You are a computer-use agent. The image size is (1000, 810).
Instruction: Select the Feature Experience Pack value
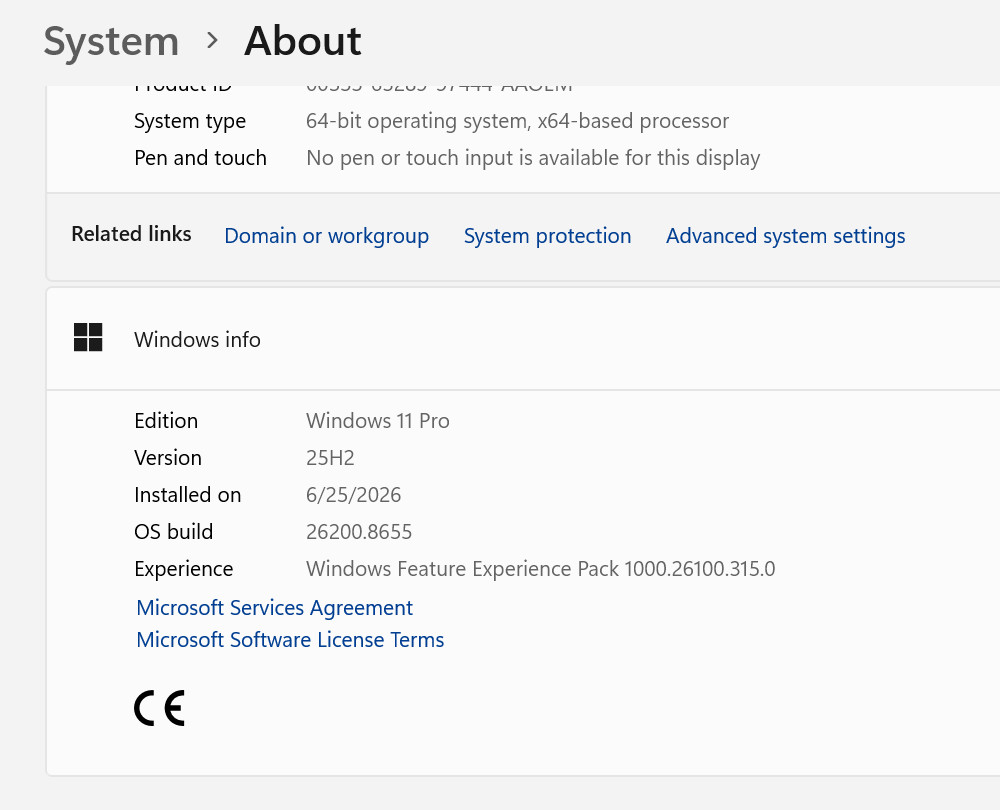click(540, 569)
